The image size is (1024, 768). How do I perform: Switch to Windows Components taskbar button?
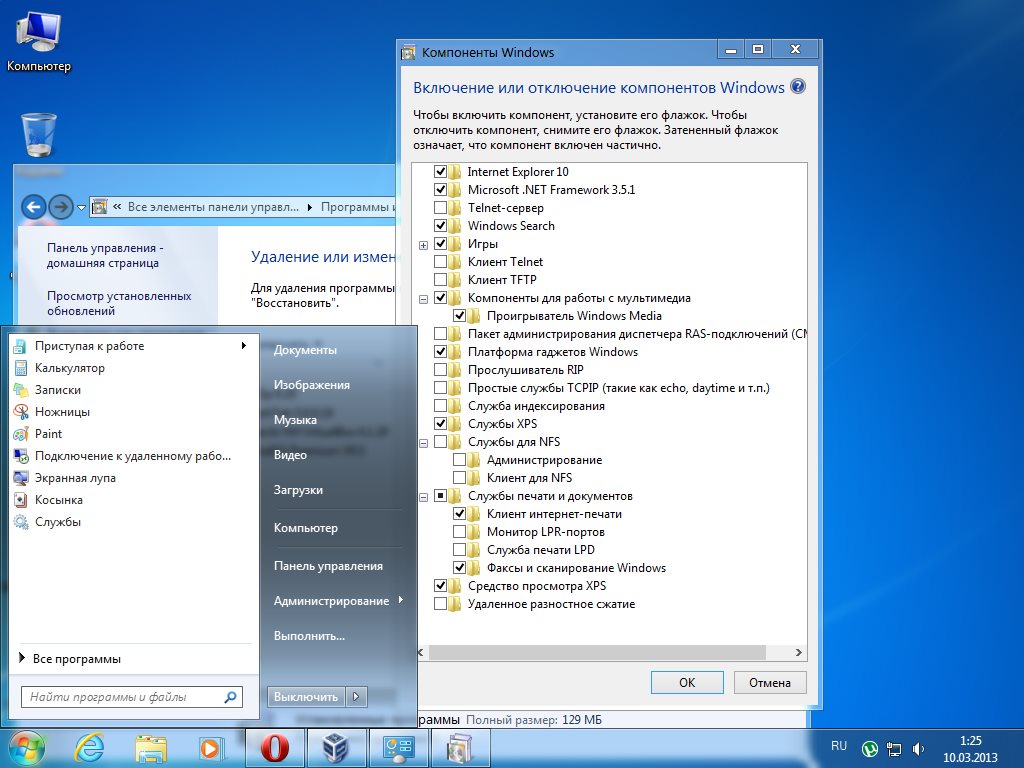click(x=460, y=748)
